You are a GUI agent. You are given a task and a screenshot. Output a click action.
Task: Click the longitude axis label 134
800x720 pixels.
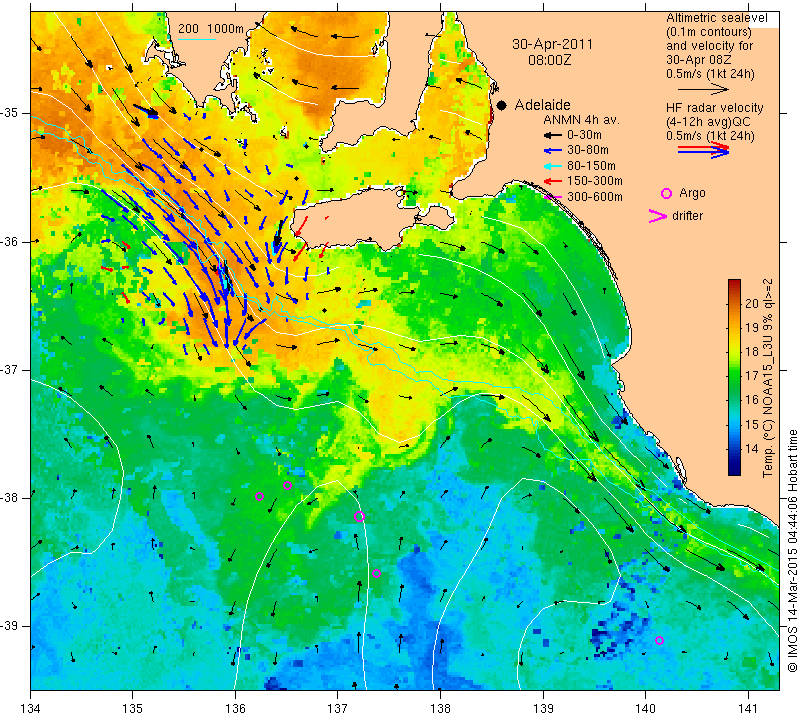click(31, 709)
